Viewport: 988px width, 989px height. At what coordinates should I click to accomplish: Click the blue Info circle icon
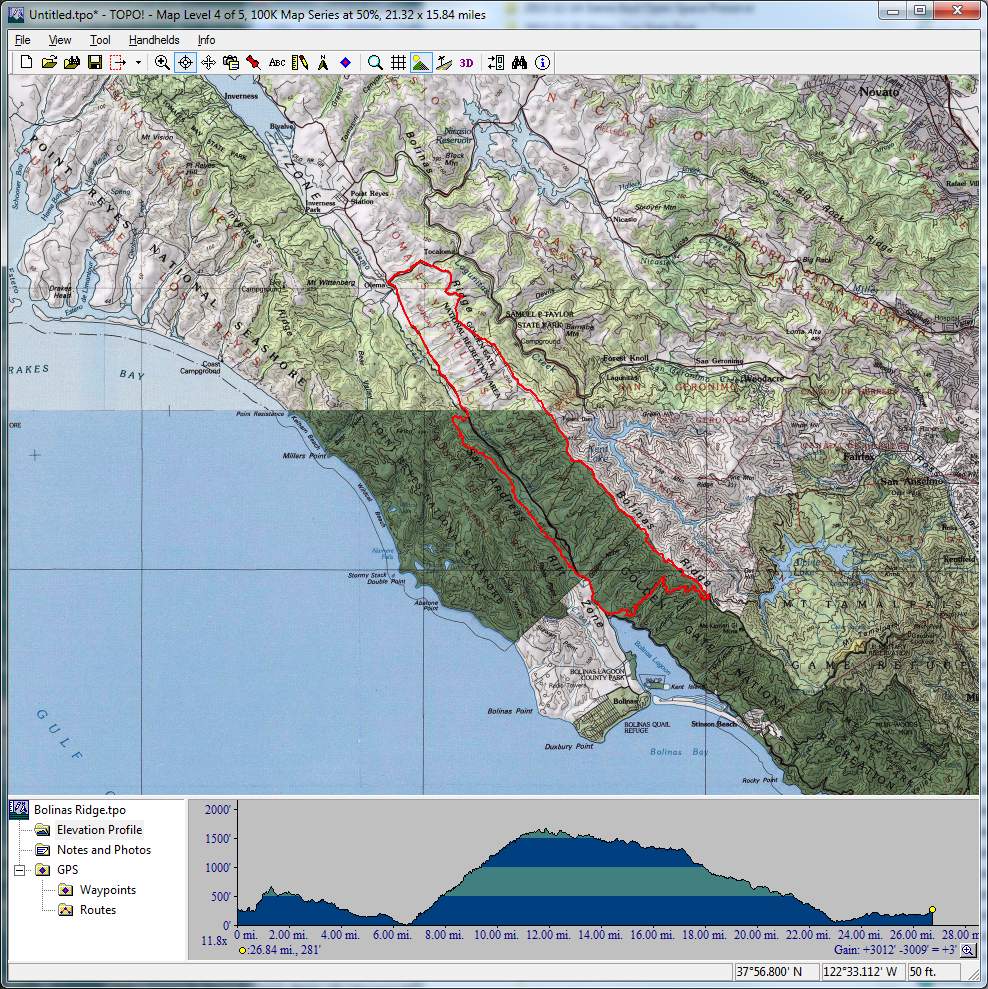pyautogui.click(x=542, y=62)
